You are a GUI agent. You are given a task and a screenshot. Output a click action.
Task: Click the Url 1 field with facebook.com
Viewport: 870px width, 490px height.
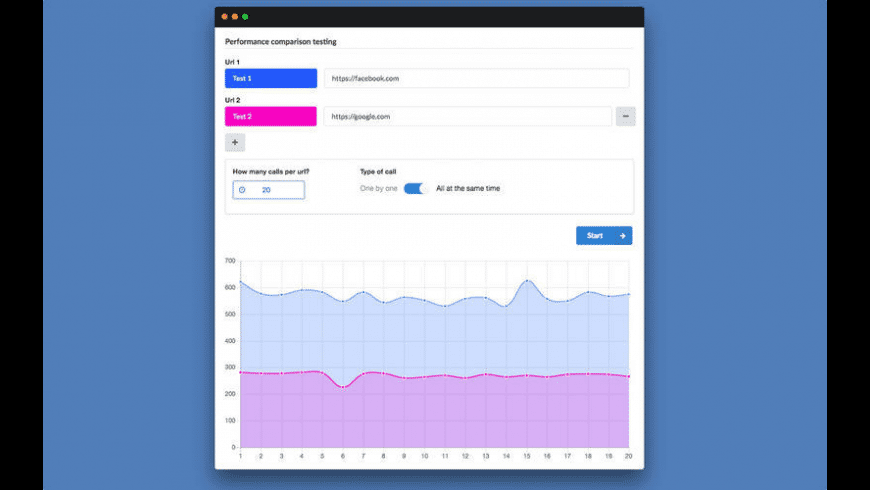point(477,78)
